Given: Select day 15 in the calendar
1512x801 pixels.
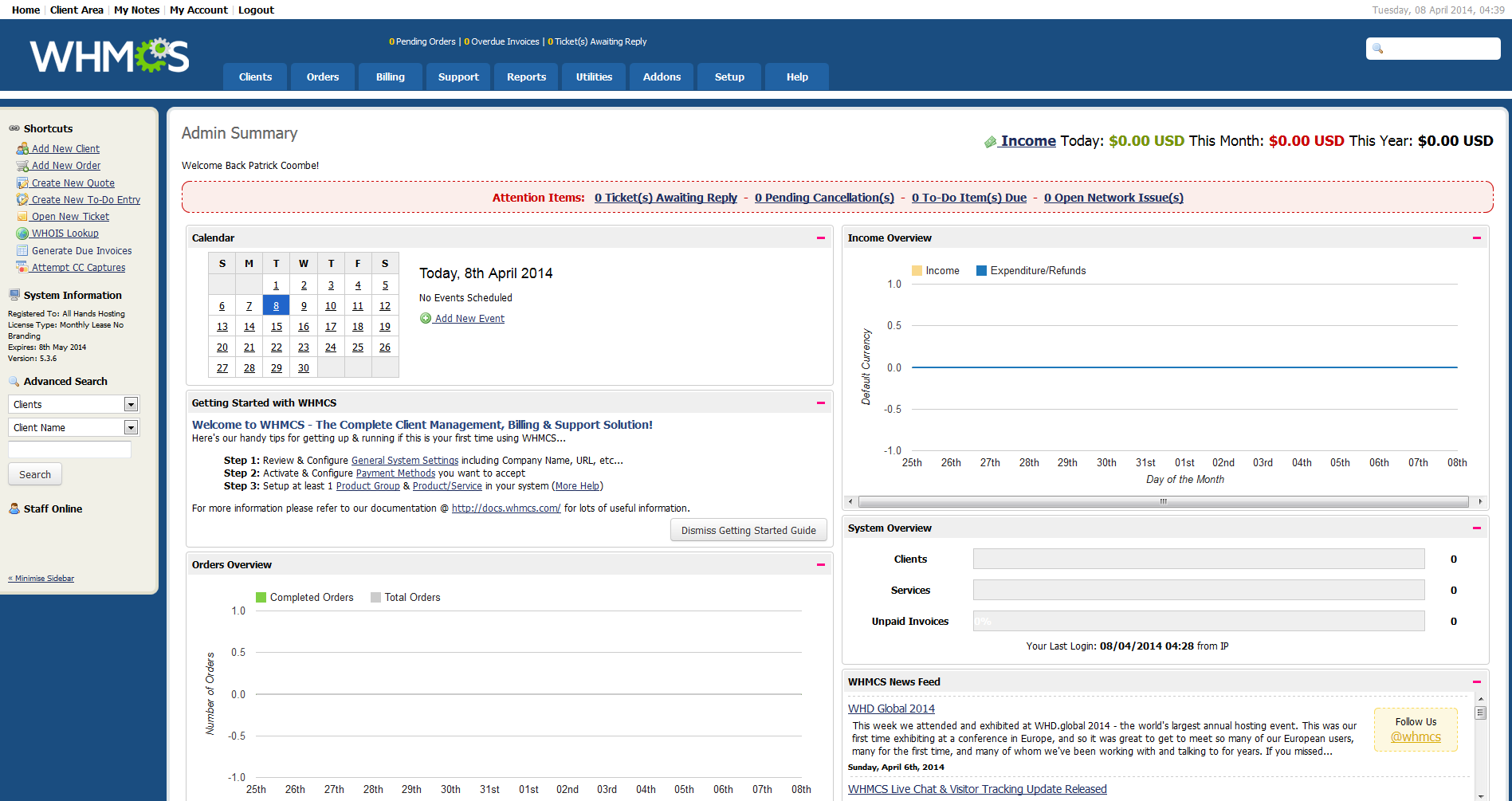Looking at the screenshot, I should click(277, 327).
